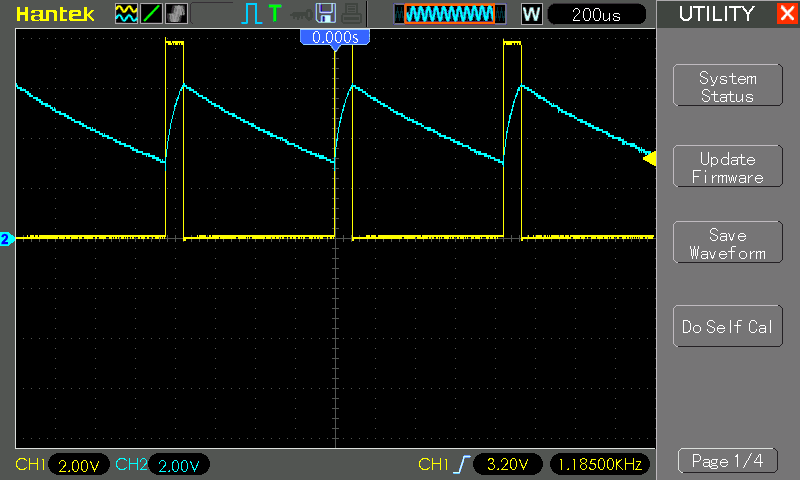Click the sine wave acquisition icon
This screenshot has width=800, height=480.
click(x=126, y=14)
